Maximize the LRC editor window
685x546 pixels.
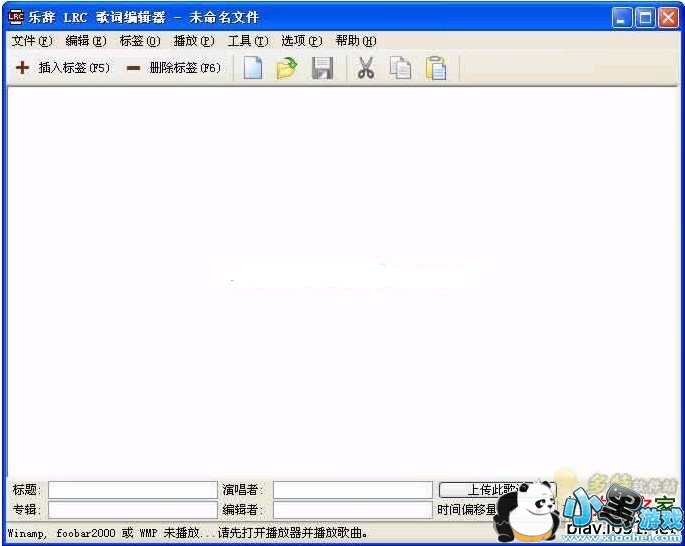coord(645,18)
